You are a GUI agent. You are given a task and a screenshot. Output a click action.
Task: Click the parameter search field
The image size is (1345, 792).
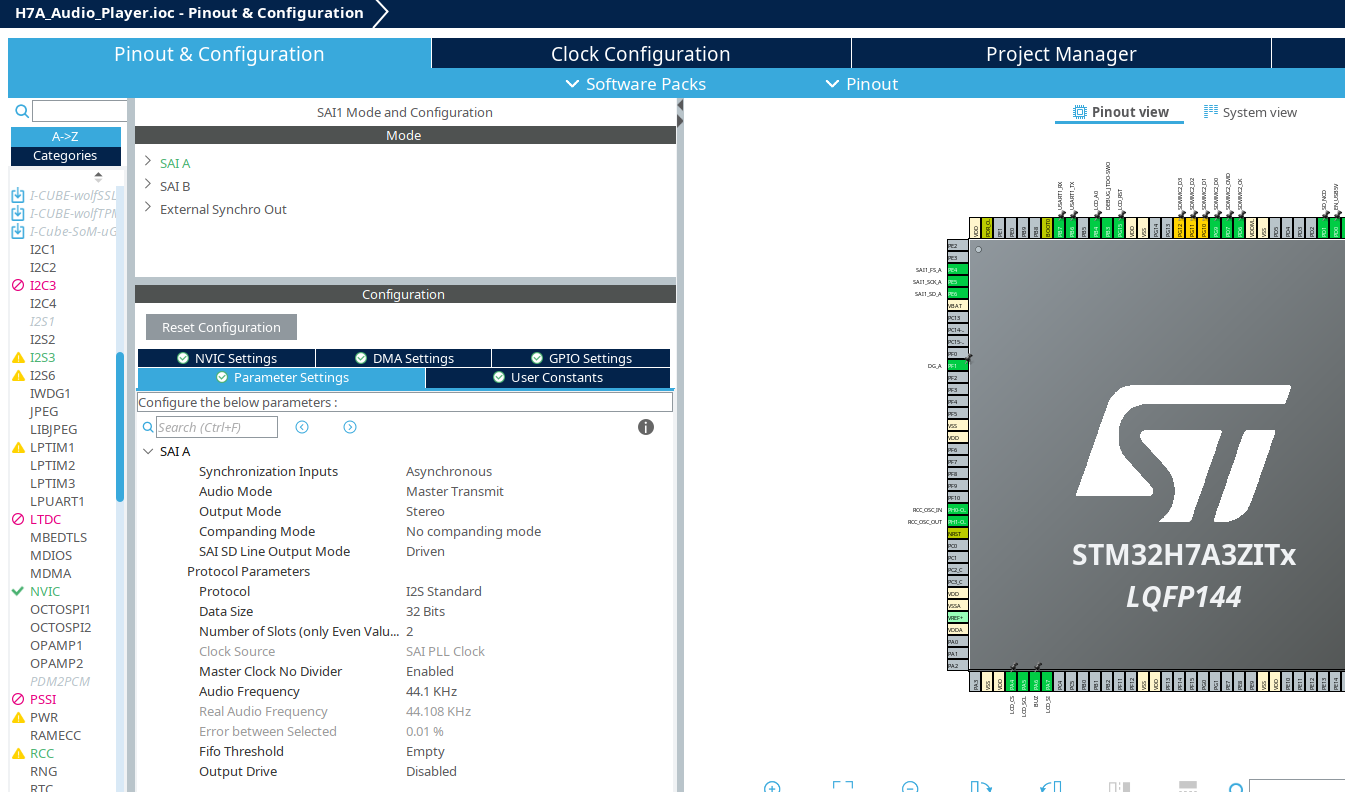215,427
